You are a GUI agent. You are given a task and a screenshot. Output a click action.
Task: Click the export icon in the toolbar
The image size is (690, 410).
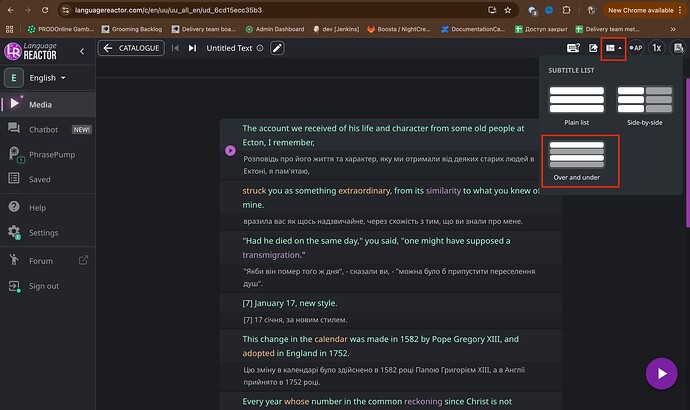point(593,48)
